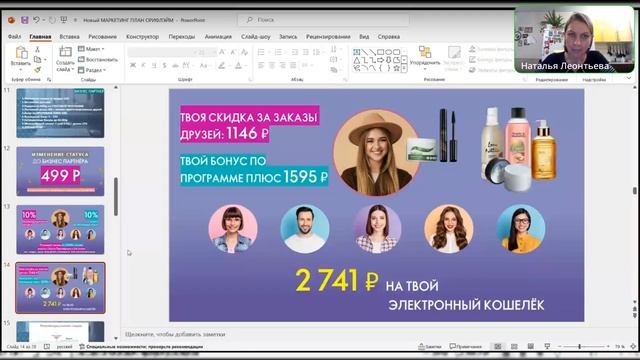Image resolution: width=640 pixels, height=360 pixels.
Task: Select the star shape in shapes gallery
Action: pos(396,68)
